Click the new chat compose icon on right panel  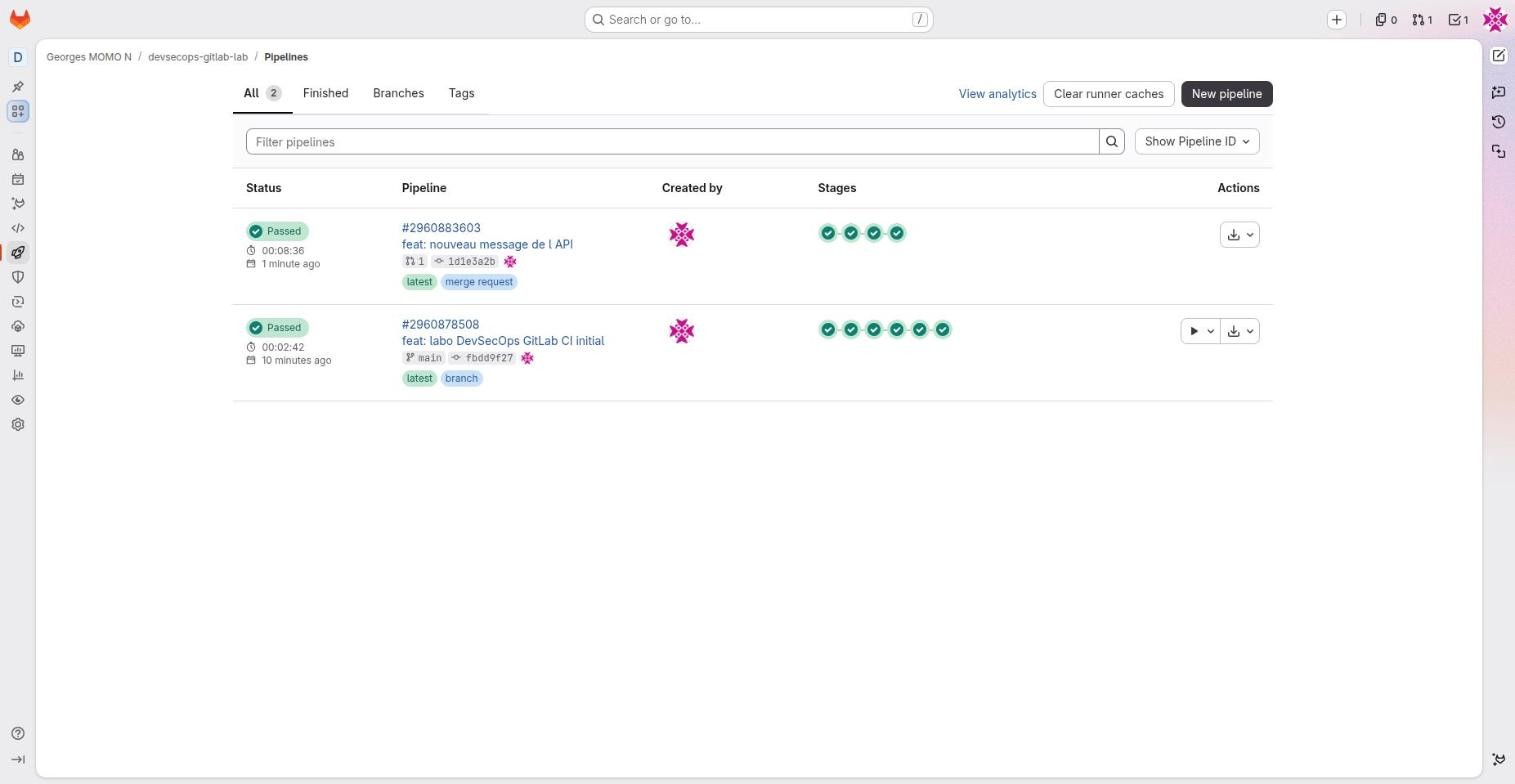[x=1498, y=56]
